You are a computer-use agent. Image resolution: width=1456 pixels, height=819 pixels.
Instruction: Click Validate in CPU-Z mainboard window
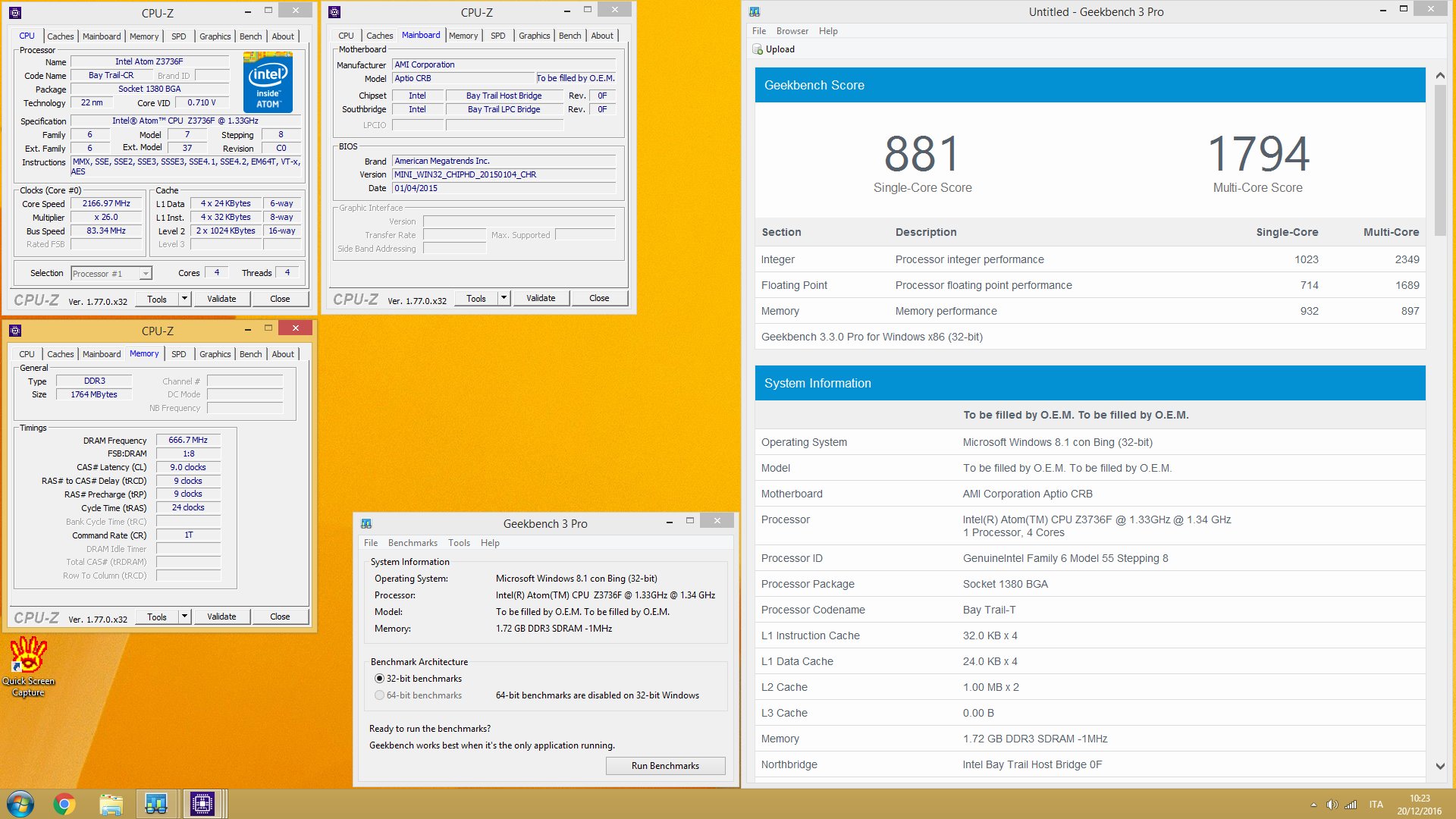click(541, 298)
